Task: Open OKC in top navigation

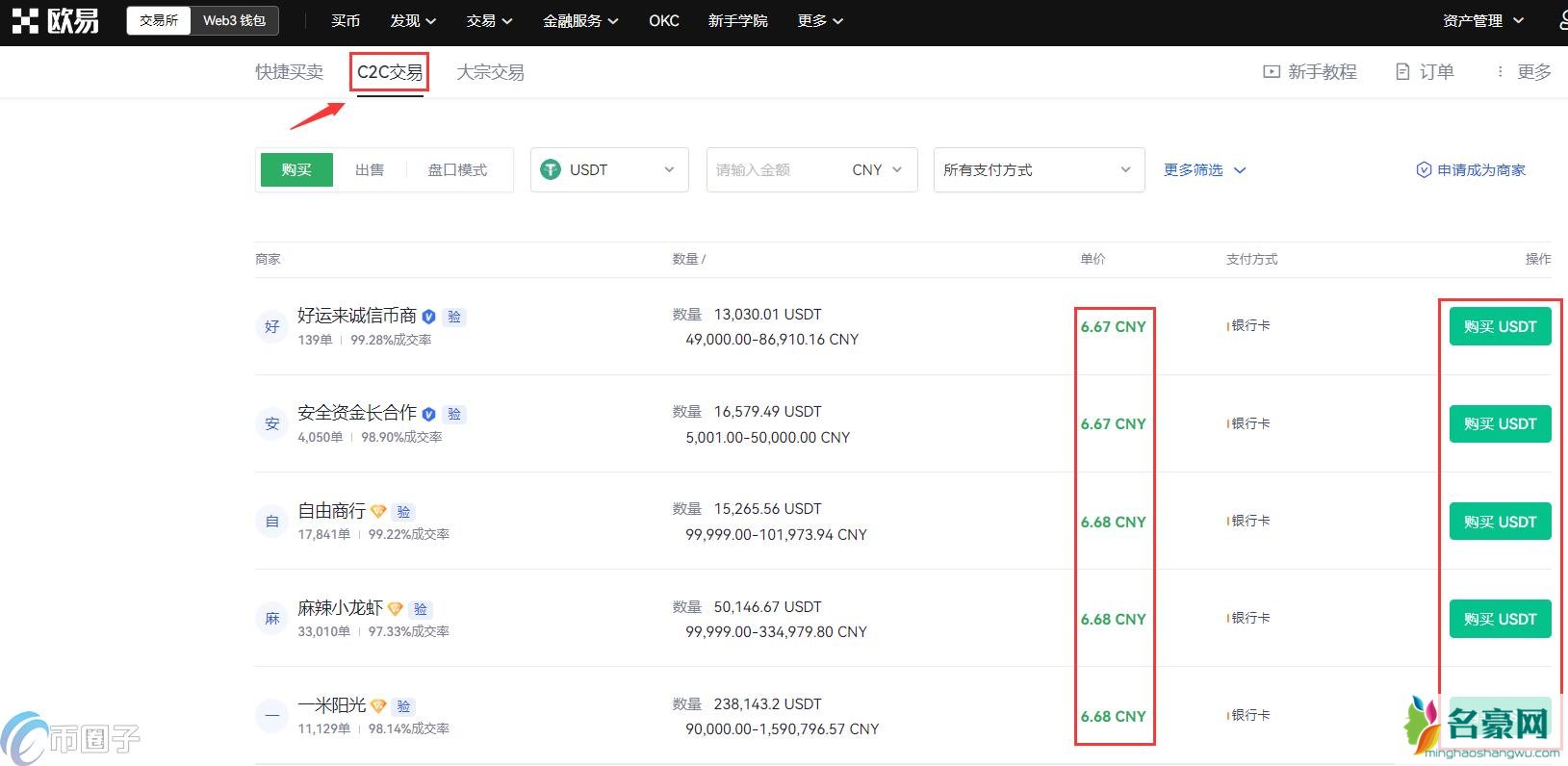Action: coord(664,20)
